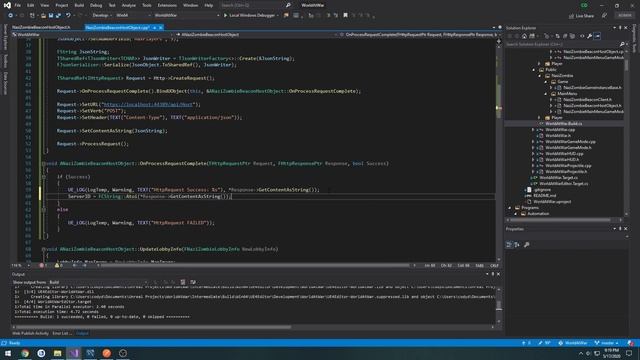The height and width of the screenshot is (360, 640).
Task: Collapse the MainMenu folder in Solution Explorer
Action: (546, 93)
